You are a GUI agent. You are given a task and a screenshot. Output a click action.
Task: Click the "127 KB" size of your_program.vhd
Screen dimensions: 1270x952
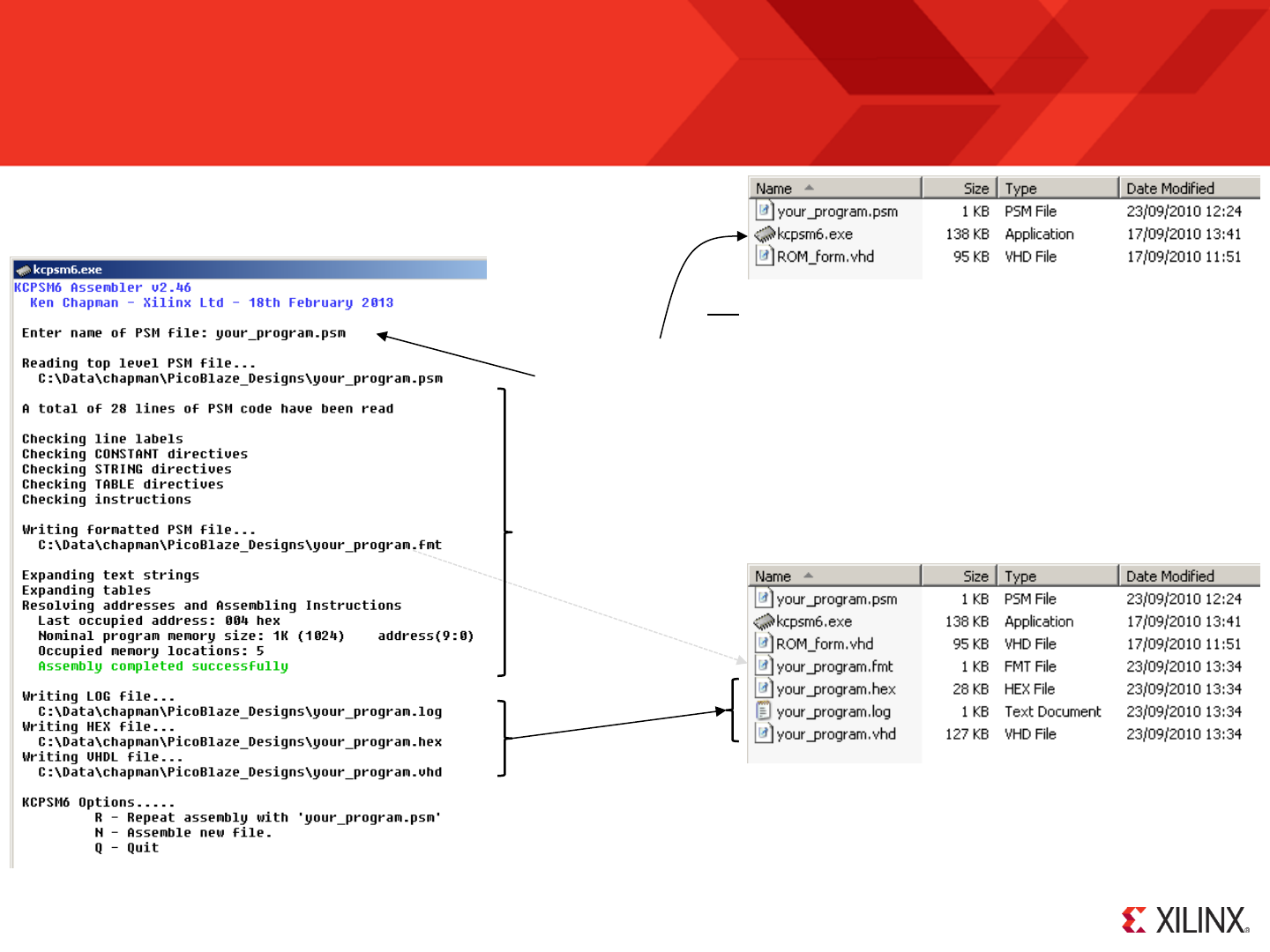click(x=967, y=733)
